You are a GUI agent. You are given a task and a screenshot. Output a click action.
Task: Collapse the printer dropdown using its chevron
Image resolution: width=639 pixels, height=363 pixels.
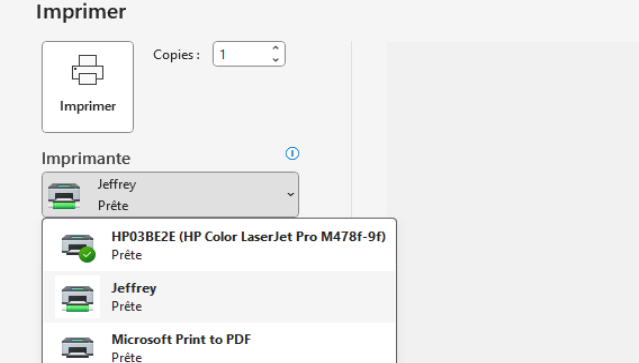tap(290, 194)
